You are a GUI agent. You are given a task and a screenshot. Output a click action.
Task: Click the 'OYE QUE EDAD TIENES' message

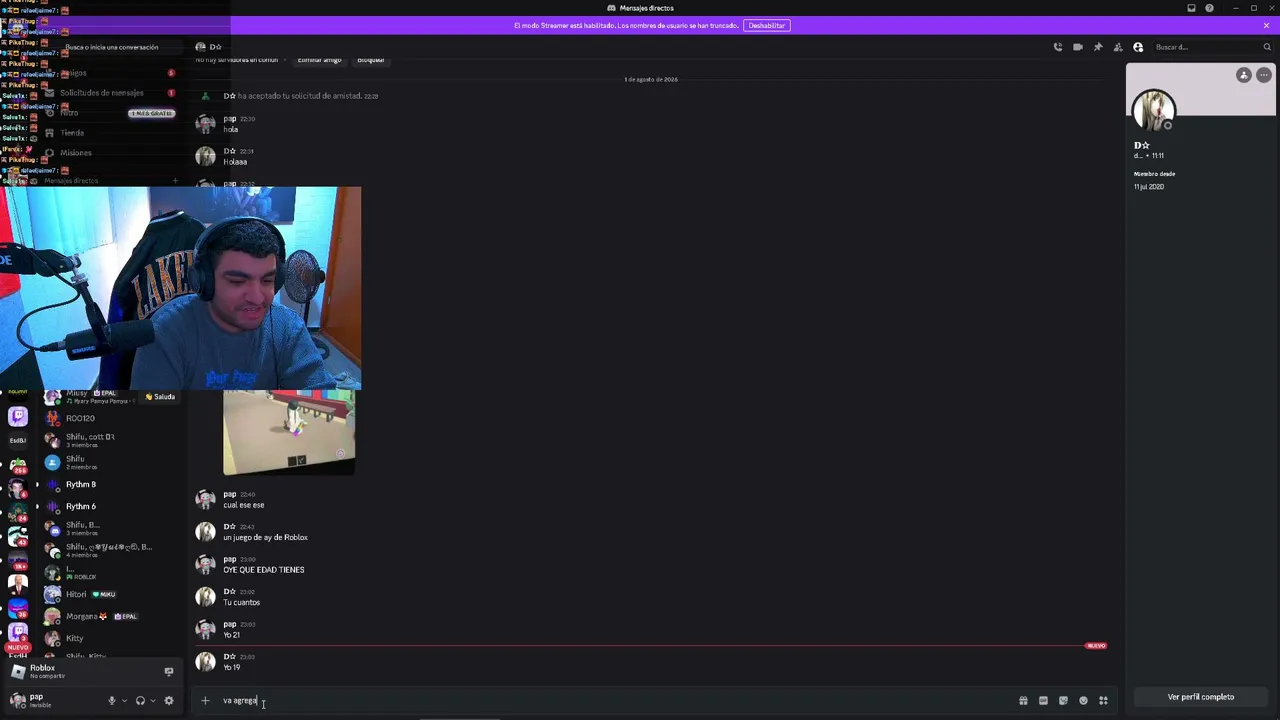coord(264,570)
